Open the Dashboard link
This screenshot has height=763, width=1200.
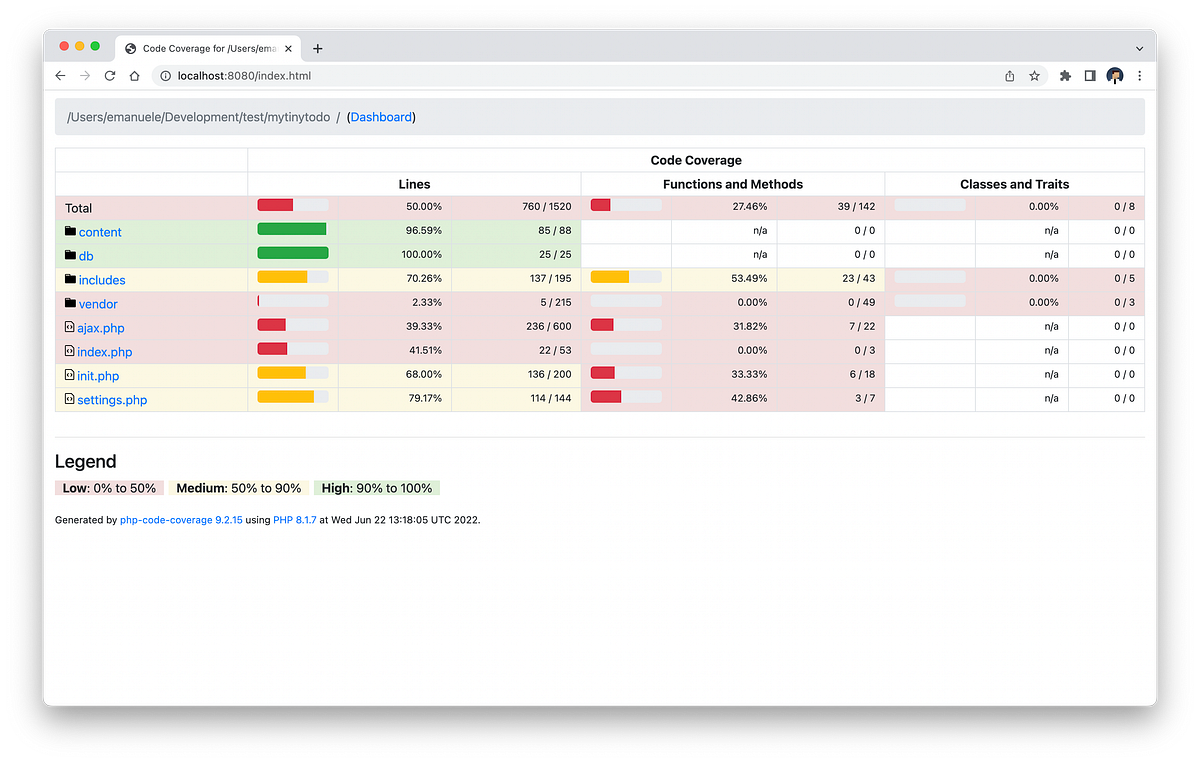pyautogui.click(x=381, y=117)
